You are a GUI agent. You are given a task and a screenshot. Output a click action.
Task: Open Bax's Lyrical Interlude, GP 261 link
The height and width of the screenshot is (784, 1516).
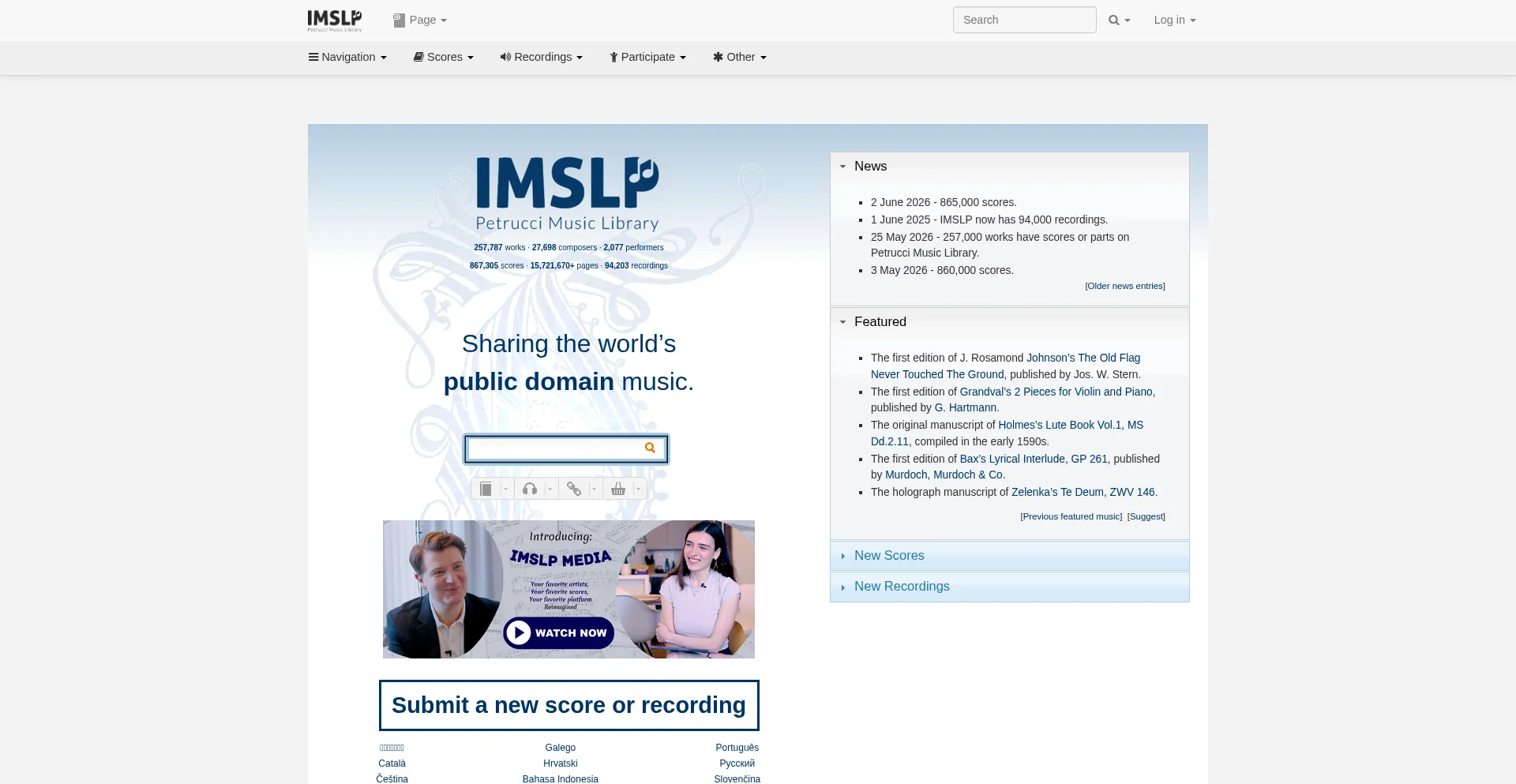[x=1034, y=459]
